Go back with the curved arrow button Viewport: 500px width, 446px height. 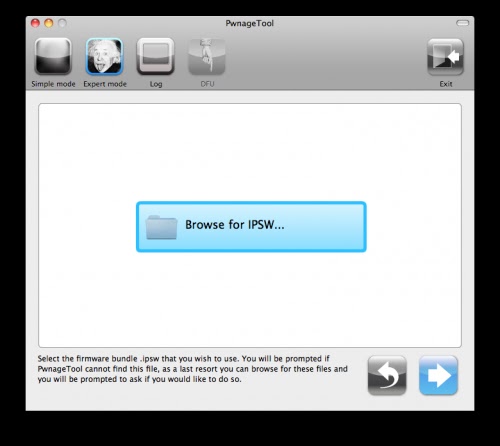click(387, 375)
